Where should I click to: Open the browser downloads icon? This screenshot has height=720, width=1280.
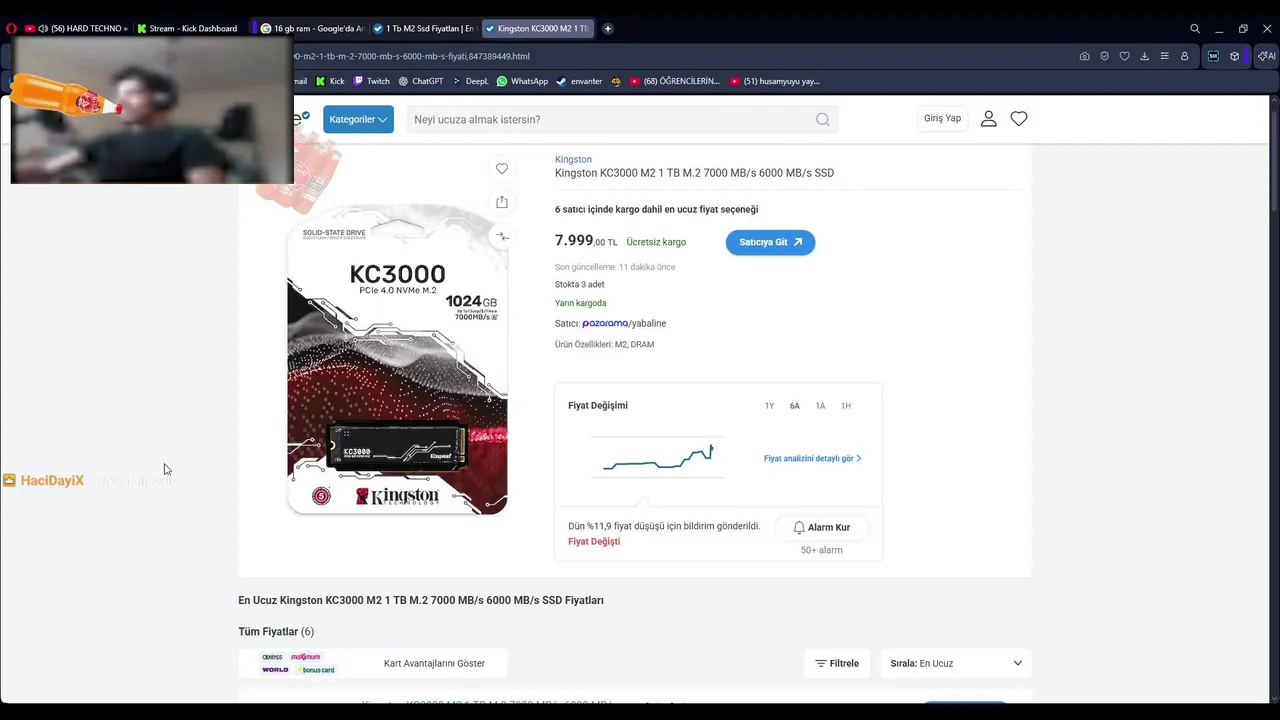1145,56
